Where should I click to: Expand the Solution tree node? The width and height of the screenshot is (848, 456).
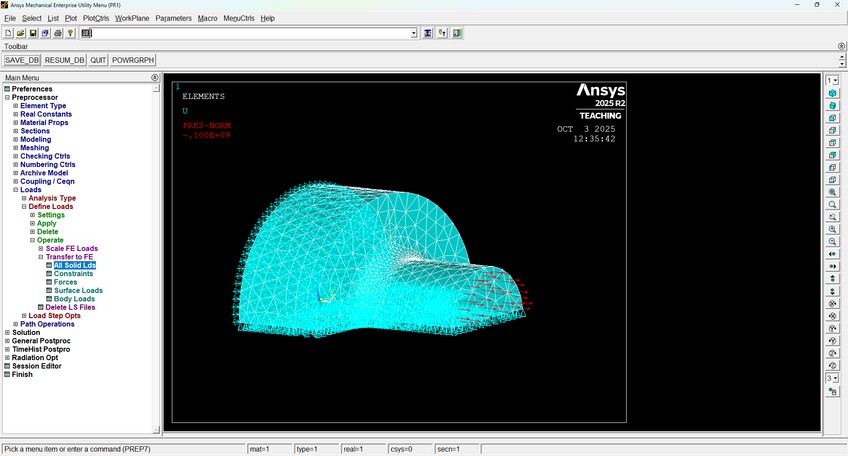coord(7,333)
